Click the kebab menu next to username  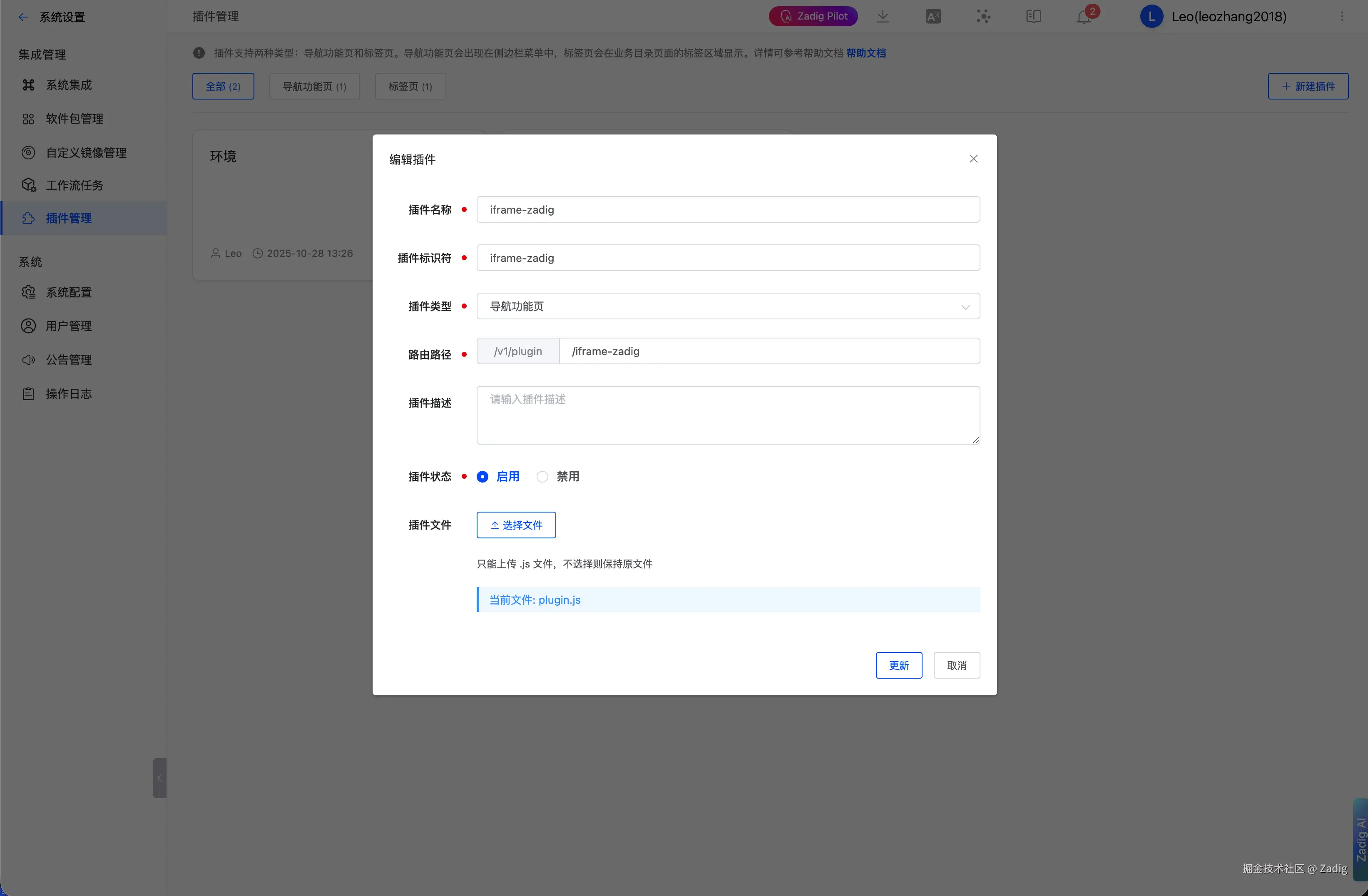point(1342,17)
